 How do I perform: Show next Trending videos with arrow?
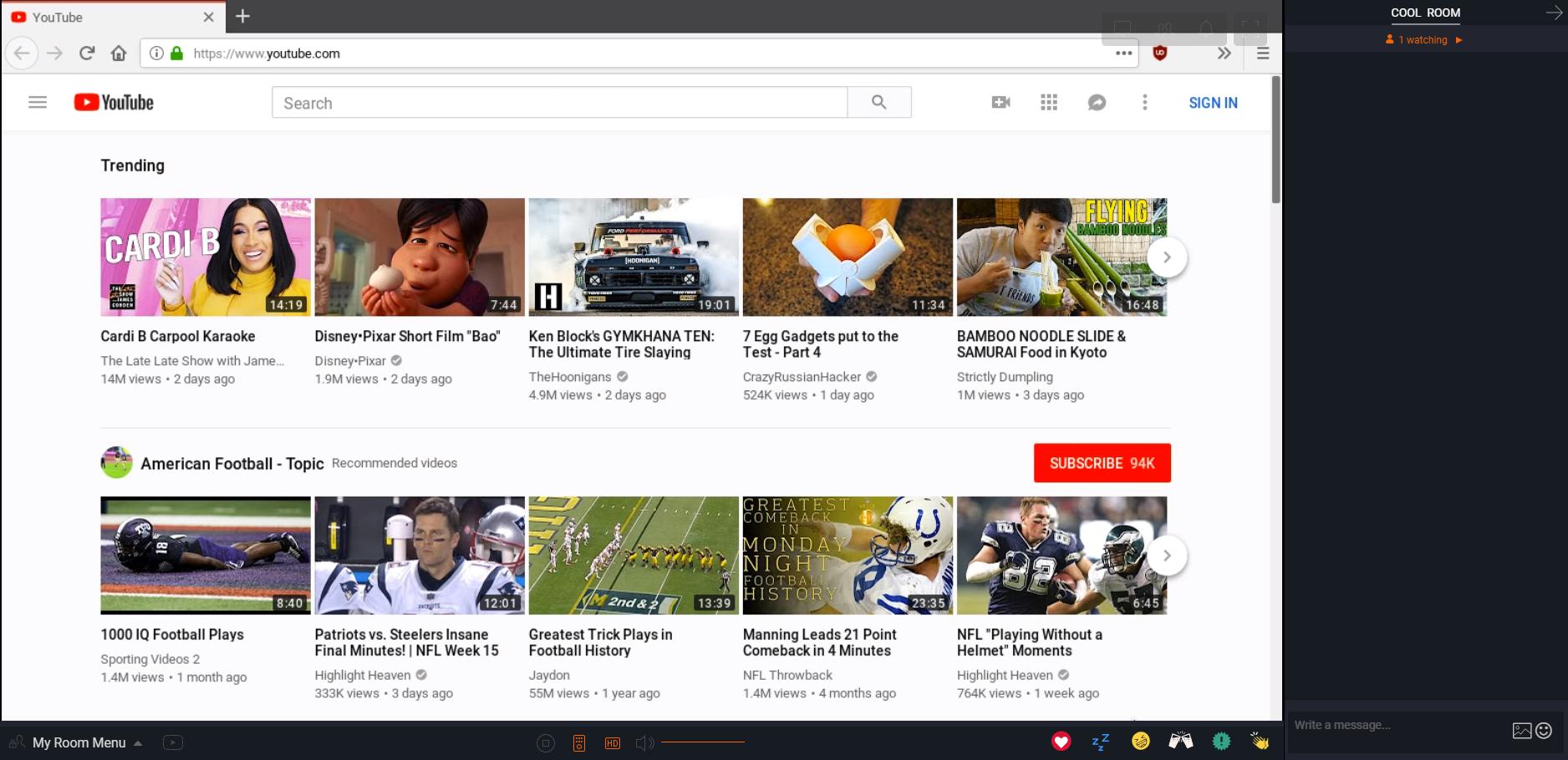click(x=1167, y=258)
